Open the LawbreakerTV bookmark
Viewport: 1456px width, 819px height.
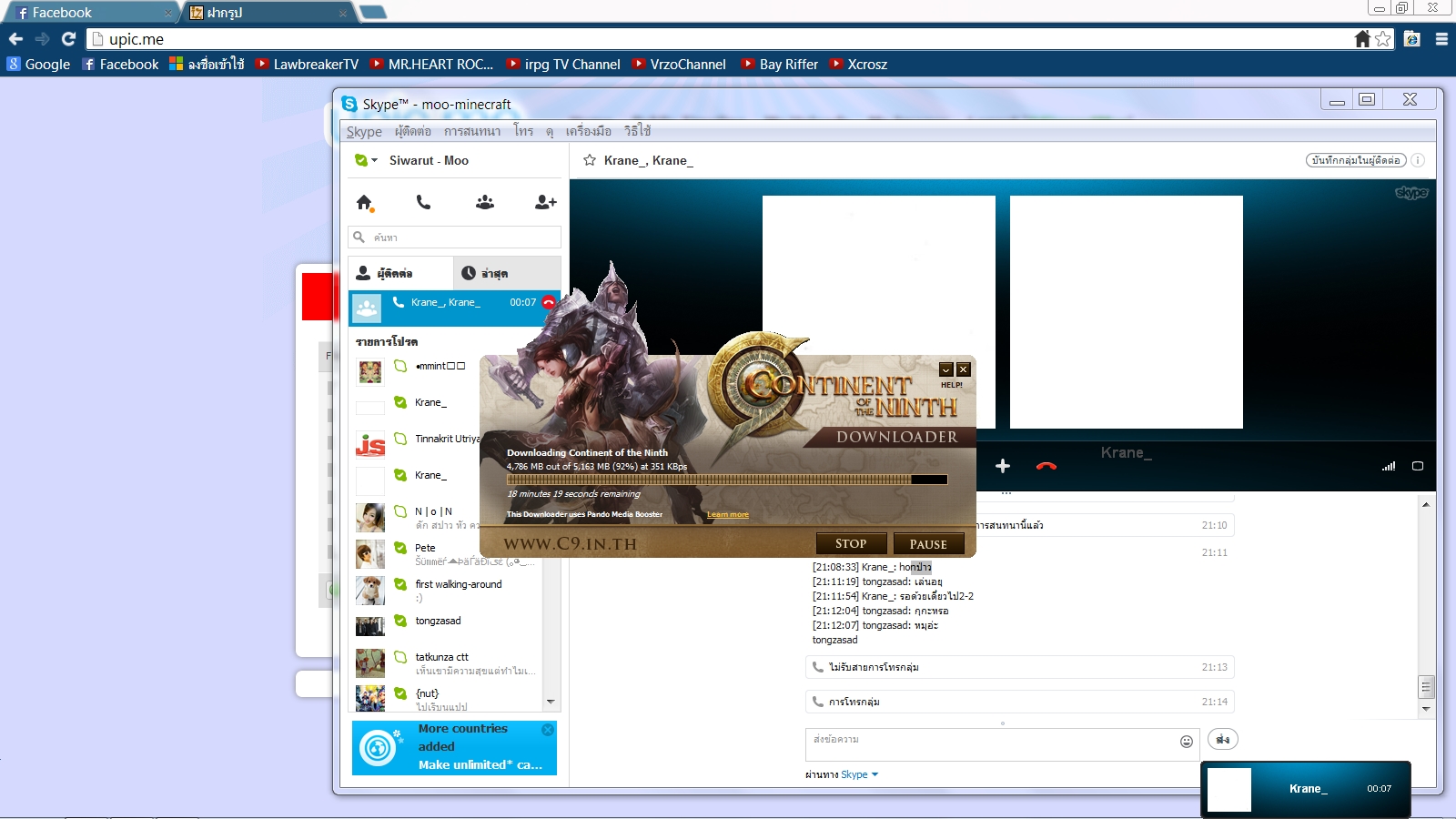click(x=307, y=65)
